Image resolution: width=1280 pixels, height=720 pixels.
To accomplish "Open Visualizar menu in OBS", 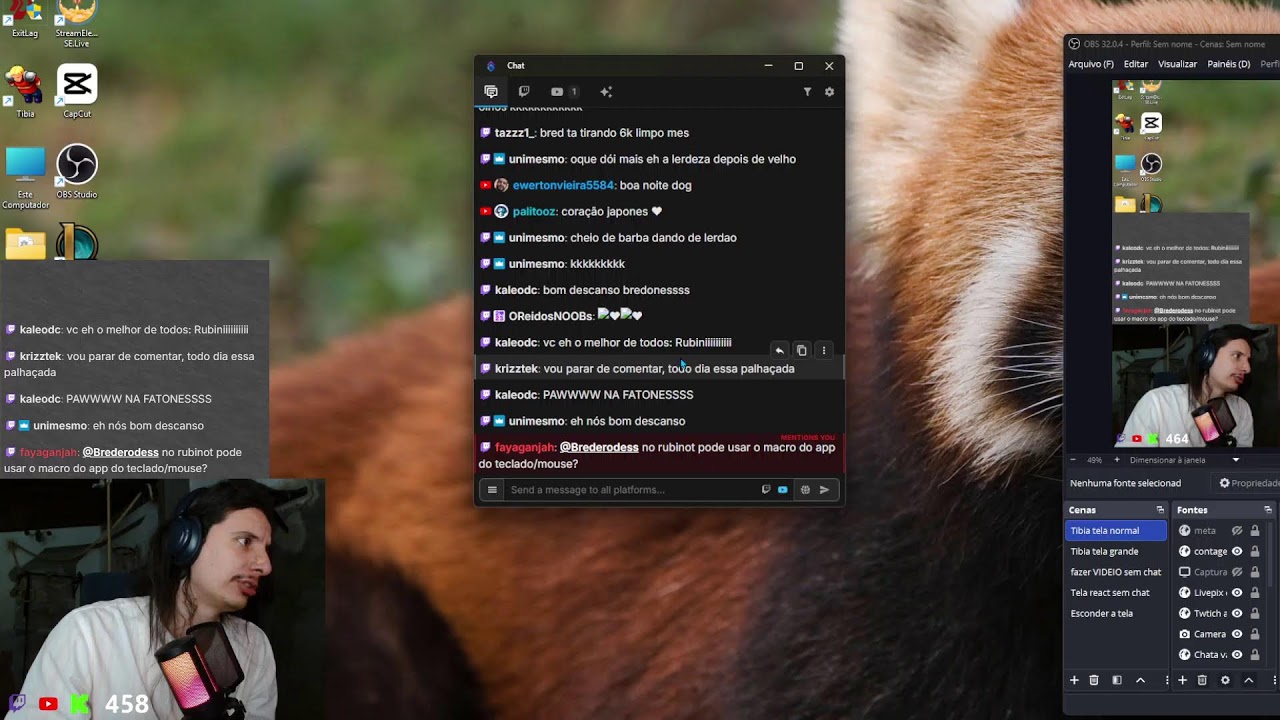I will [1177, 64].
